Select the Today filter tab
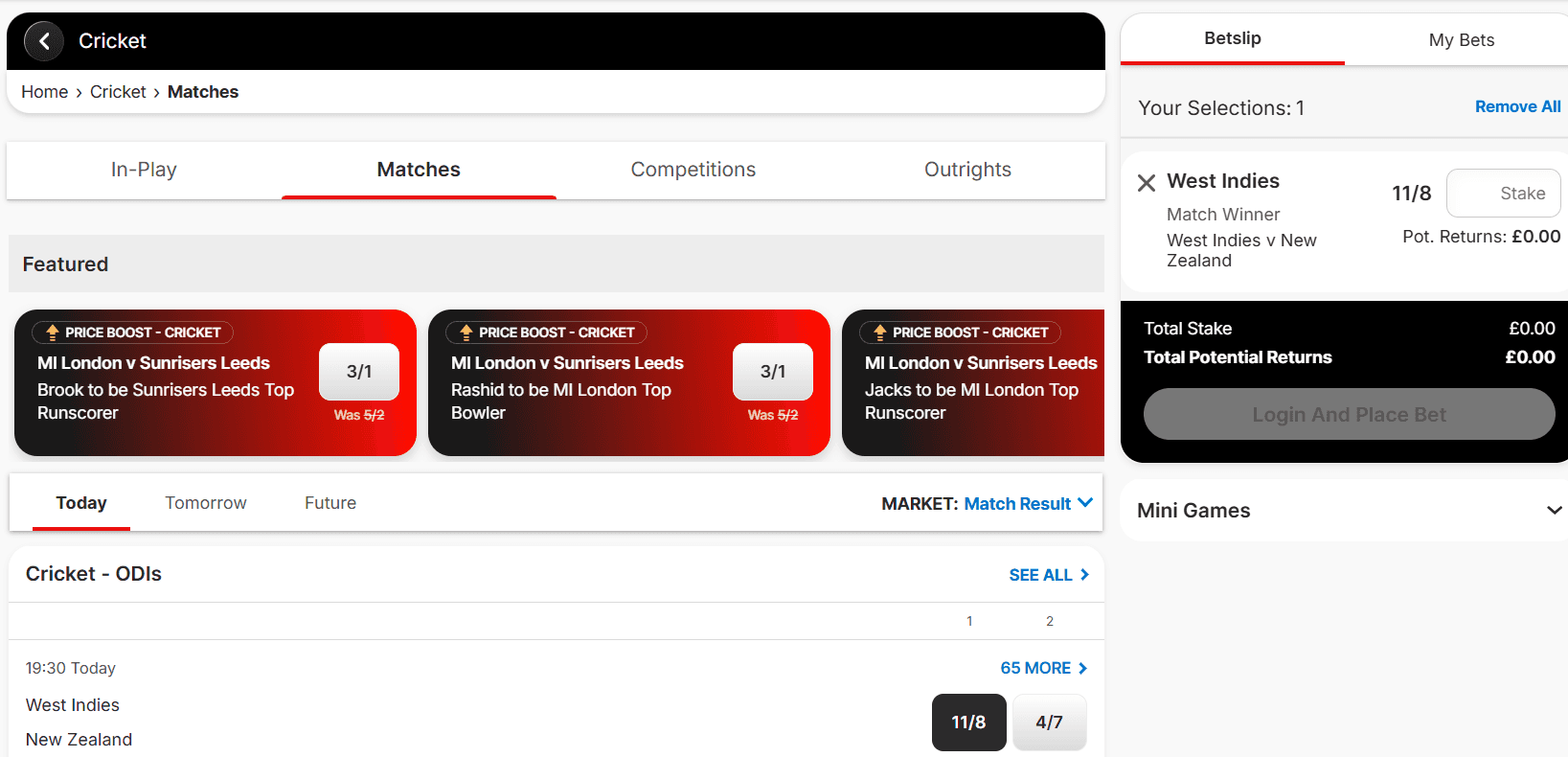Viewport: 1568px width, 757px height. tap(81, 503)
